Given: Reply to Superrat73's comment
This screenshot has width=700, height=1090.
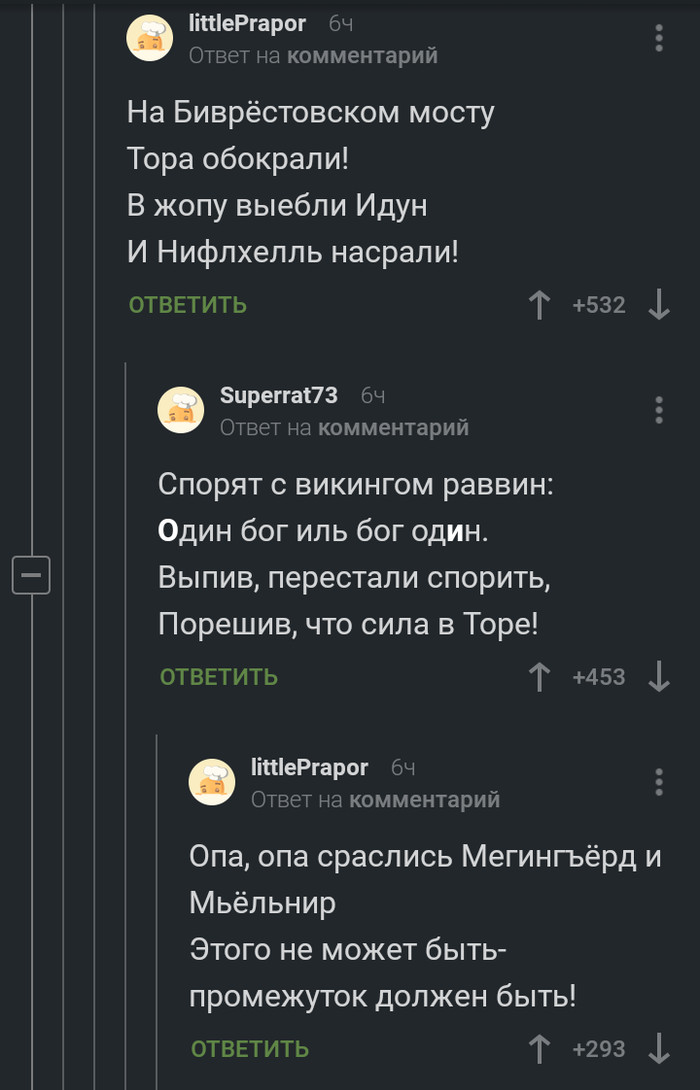Looking at the screenshot, I should (x=218, y=677).
